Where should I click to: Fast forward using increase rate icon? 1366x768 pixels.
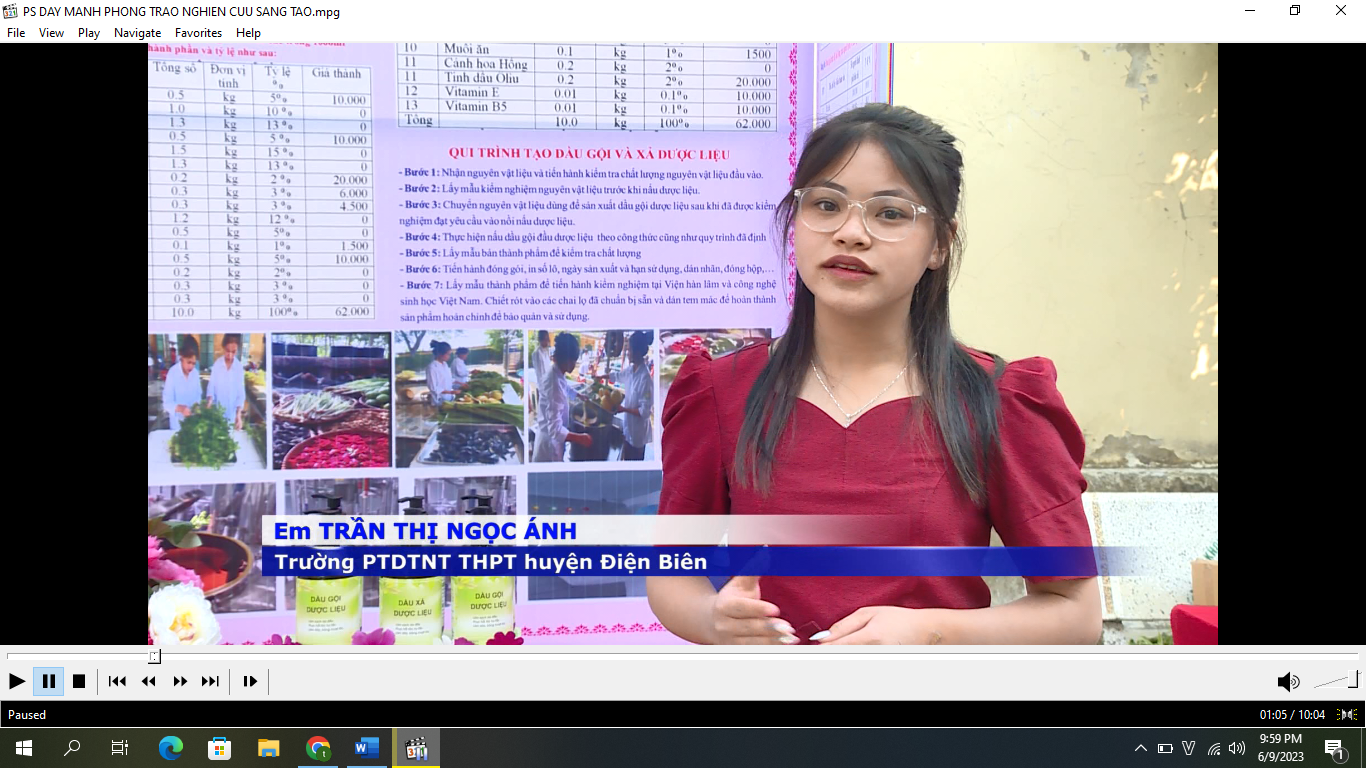pyautogui.click(x=180, y=681)
